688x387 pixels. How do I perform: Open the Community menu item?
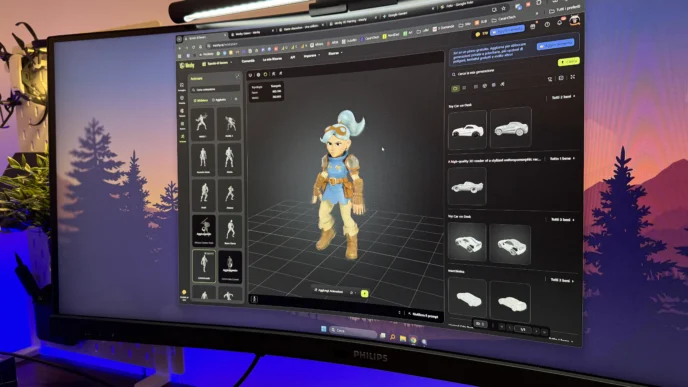pos(248,61)
